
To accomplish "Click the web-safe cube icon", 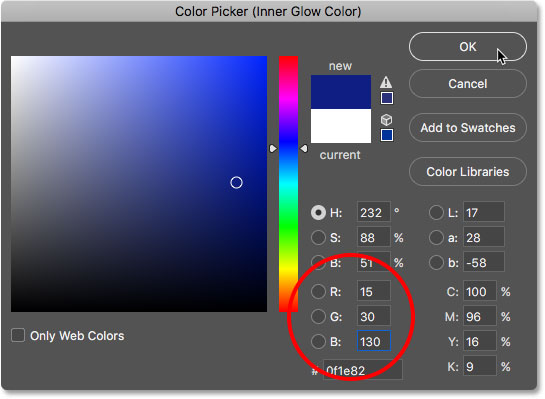I will pos(387,120).
